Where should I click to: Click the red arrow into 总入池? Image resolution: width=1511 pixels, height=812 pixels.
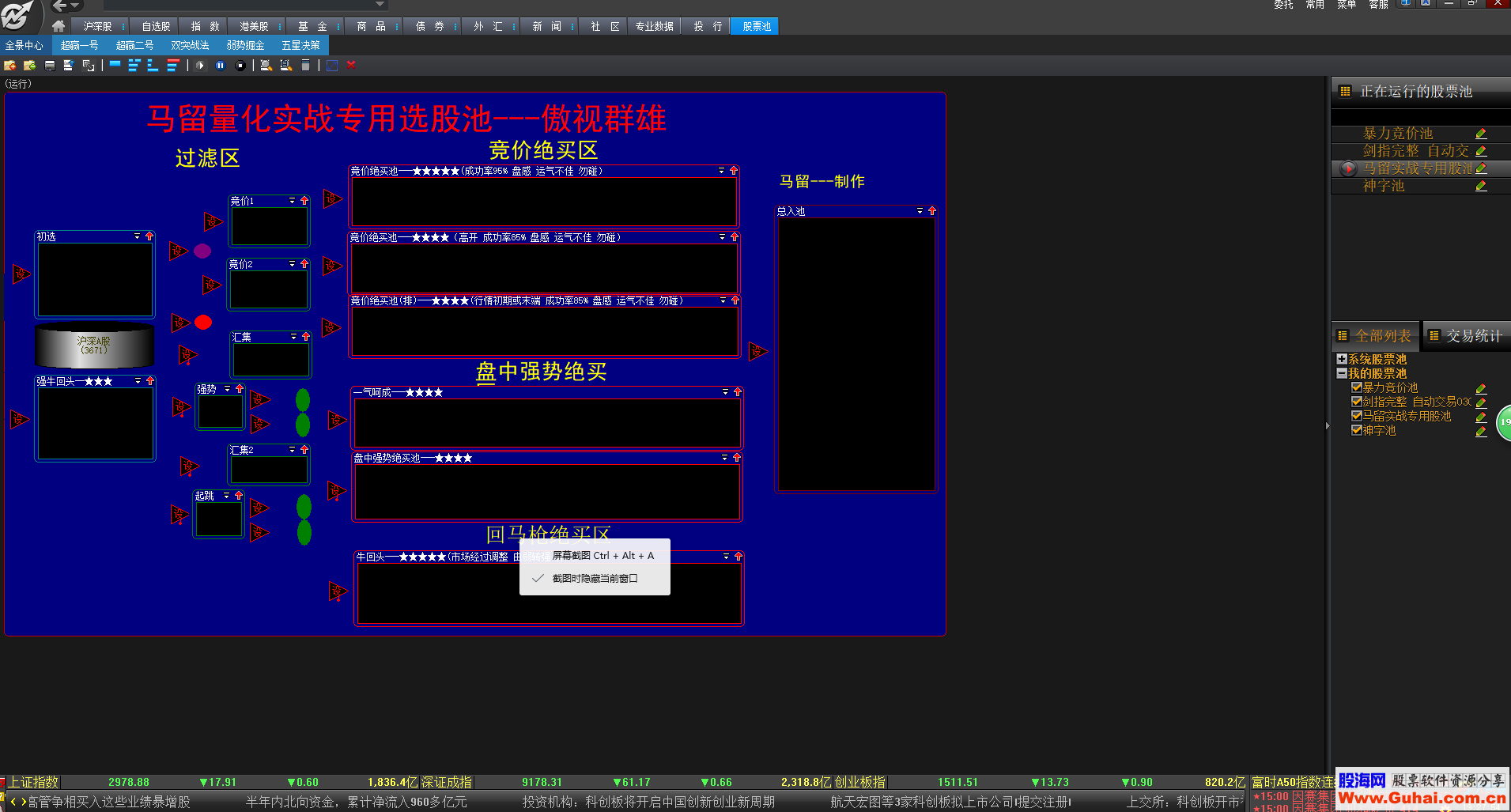click(757, 351)
